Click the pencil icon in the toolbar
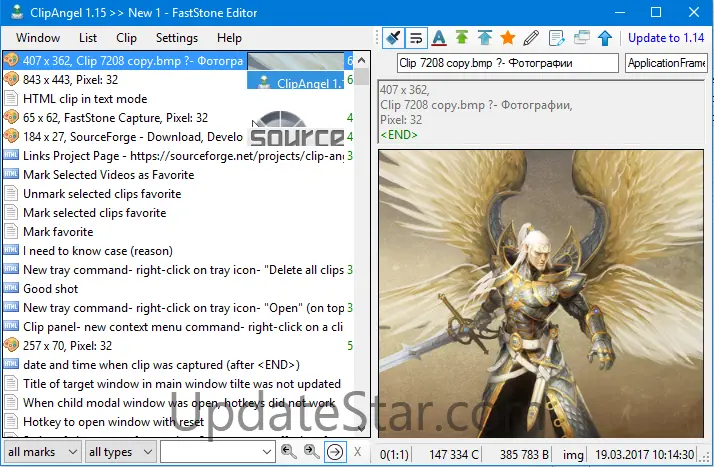Viewport: 714px width, 467px height. tap(531, 38)
